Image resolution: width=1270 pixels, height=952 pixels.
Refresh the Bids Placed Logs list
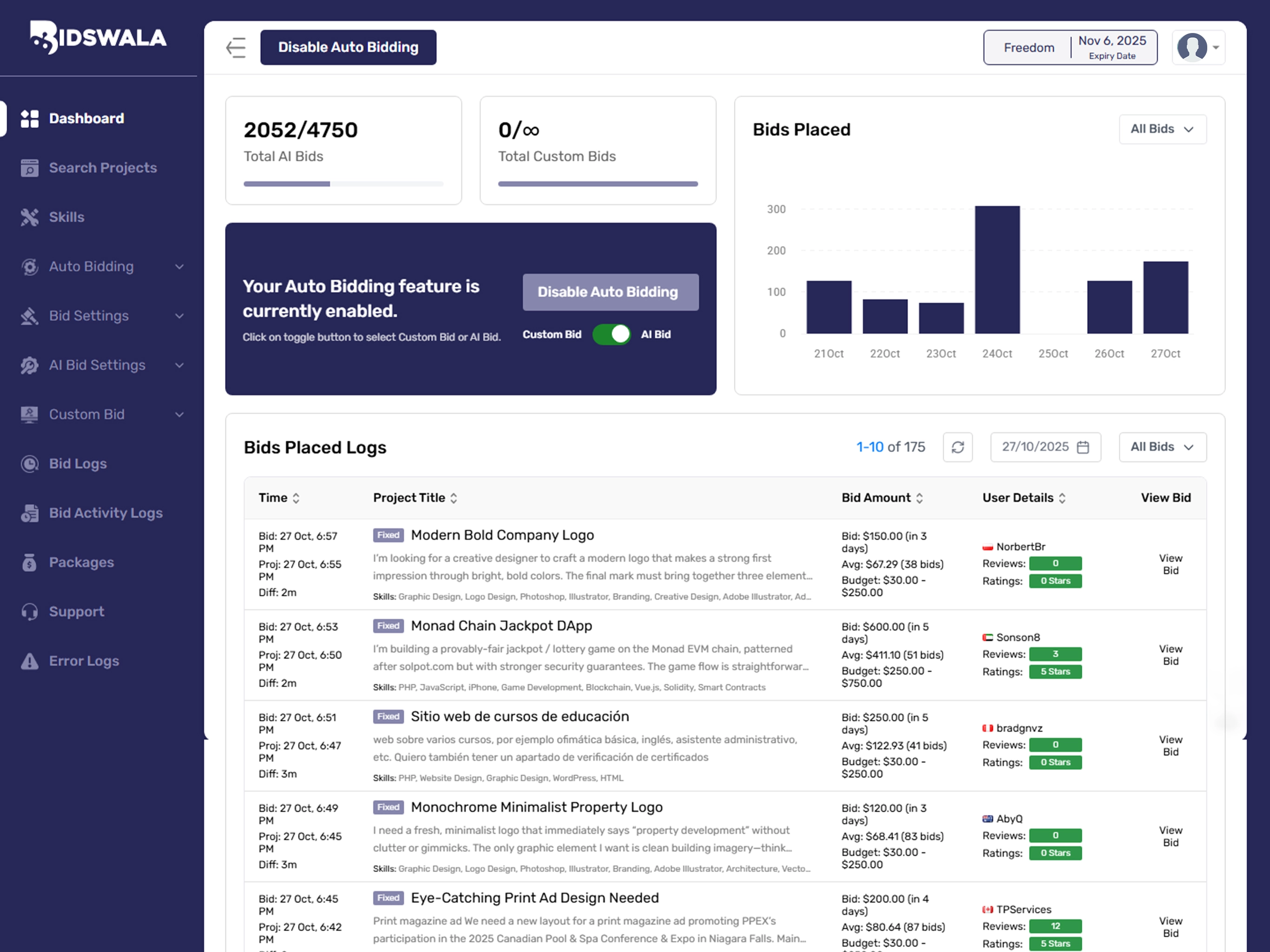click(x=958, y=447)
